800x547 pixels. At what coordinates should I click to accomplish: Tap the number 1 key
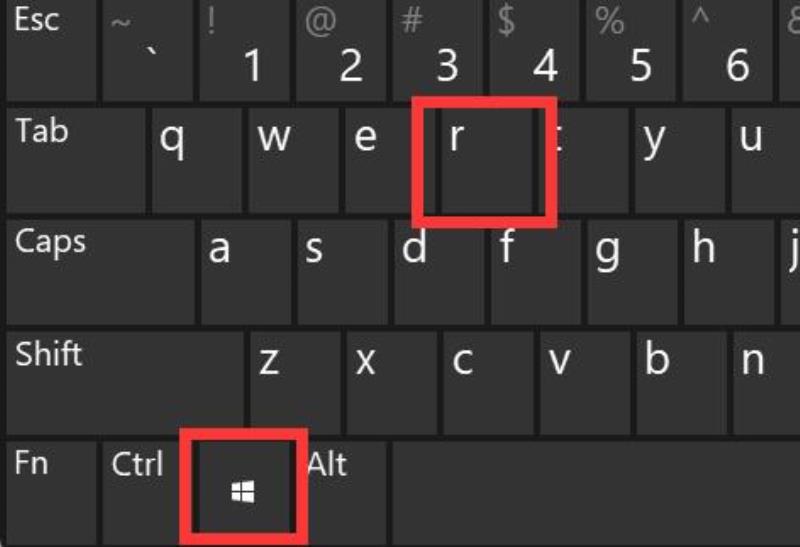[x=244, y=51]
